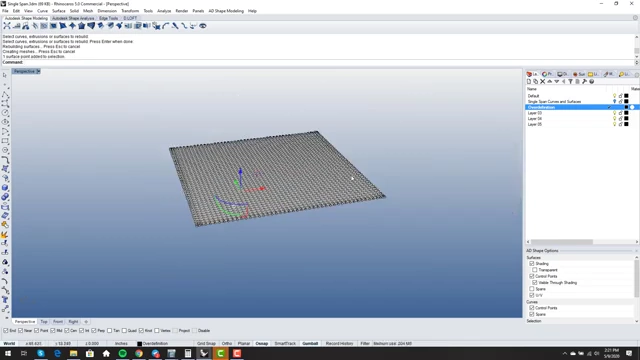Toggle Visible Through Shading checkbox
The height and width of the screenshot is (360, 640).
coord(535,282)
